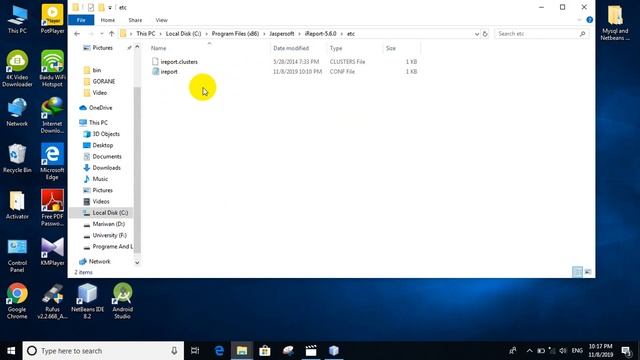Expand chevron after This PC in path
640x360 pixels.
click(x=160, y=34)
